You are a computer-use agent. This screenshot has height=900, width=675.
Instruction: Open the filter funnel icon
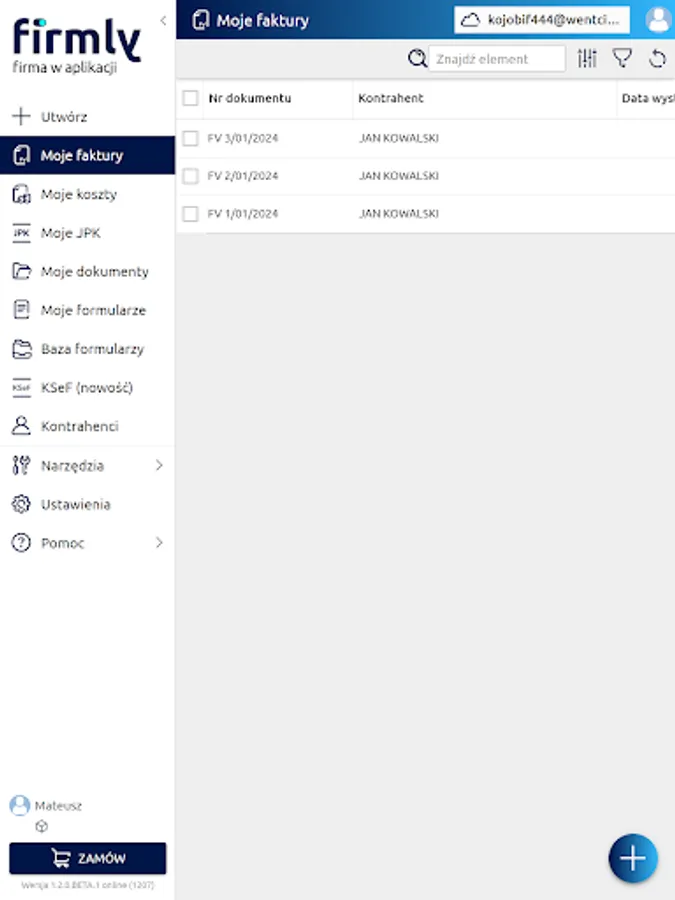point(622,59)
